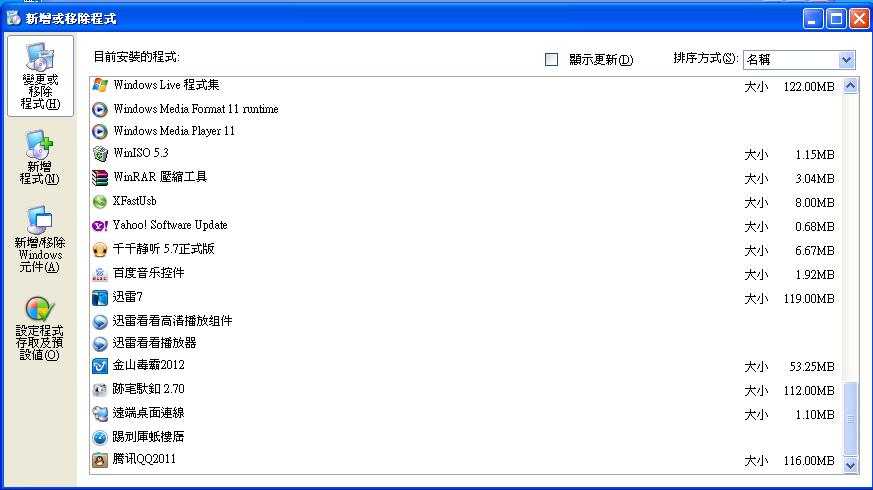Click the blue clock icon above 腾讯QQ2011

(100, 438)
